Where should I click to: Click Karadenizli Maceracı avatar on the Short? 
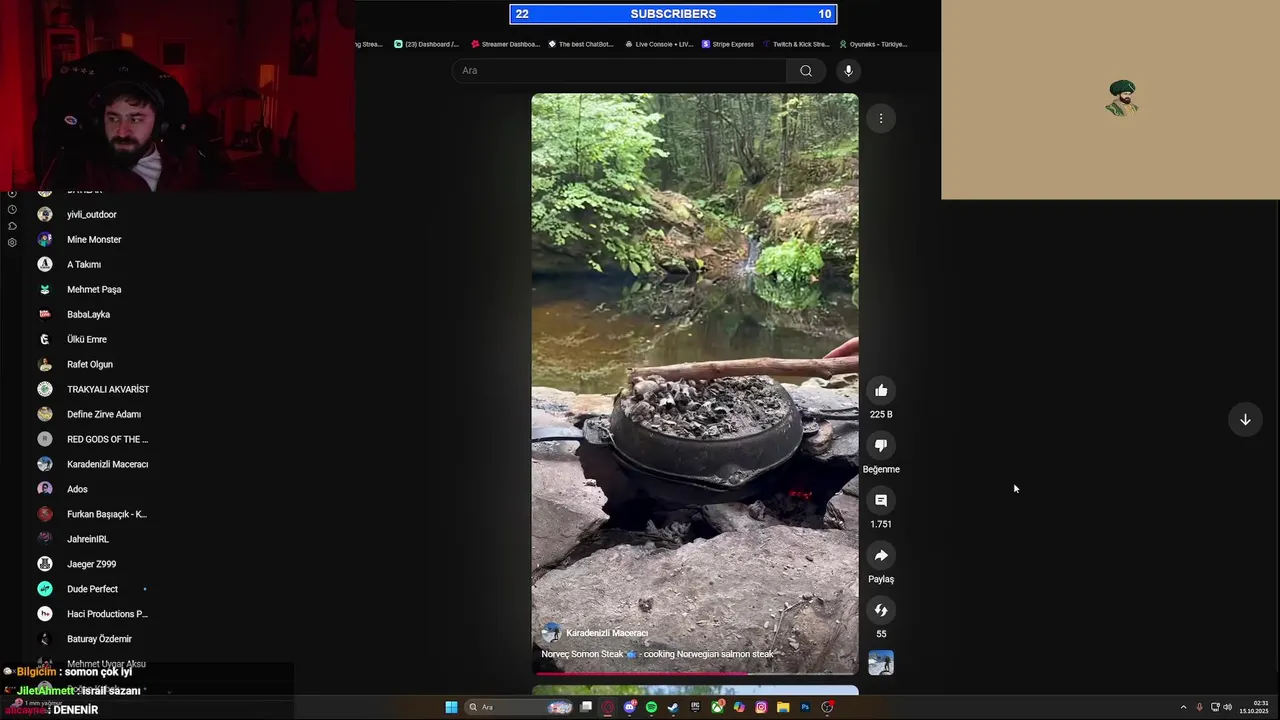tap(551, 633)
